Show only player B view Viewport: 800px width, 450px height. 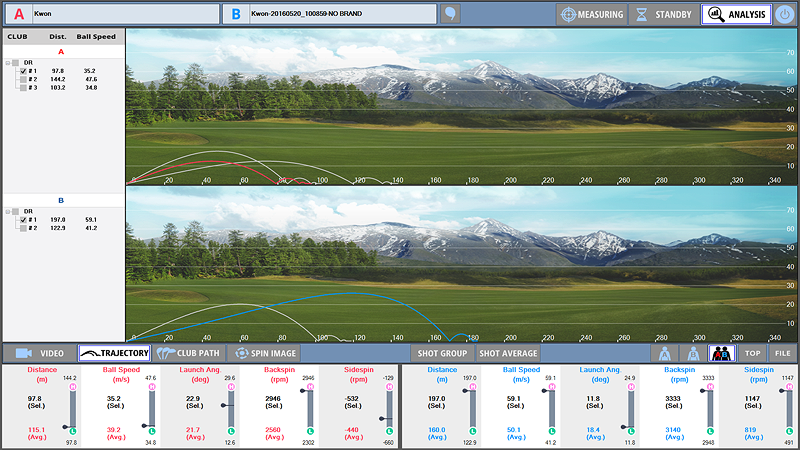[x=691, y=353]
